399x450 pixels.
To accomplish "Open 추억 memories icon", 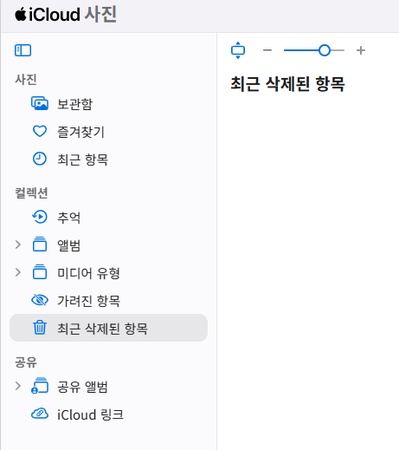I will pos(40,217).
